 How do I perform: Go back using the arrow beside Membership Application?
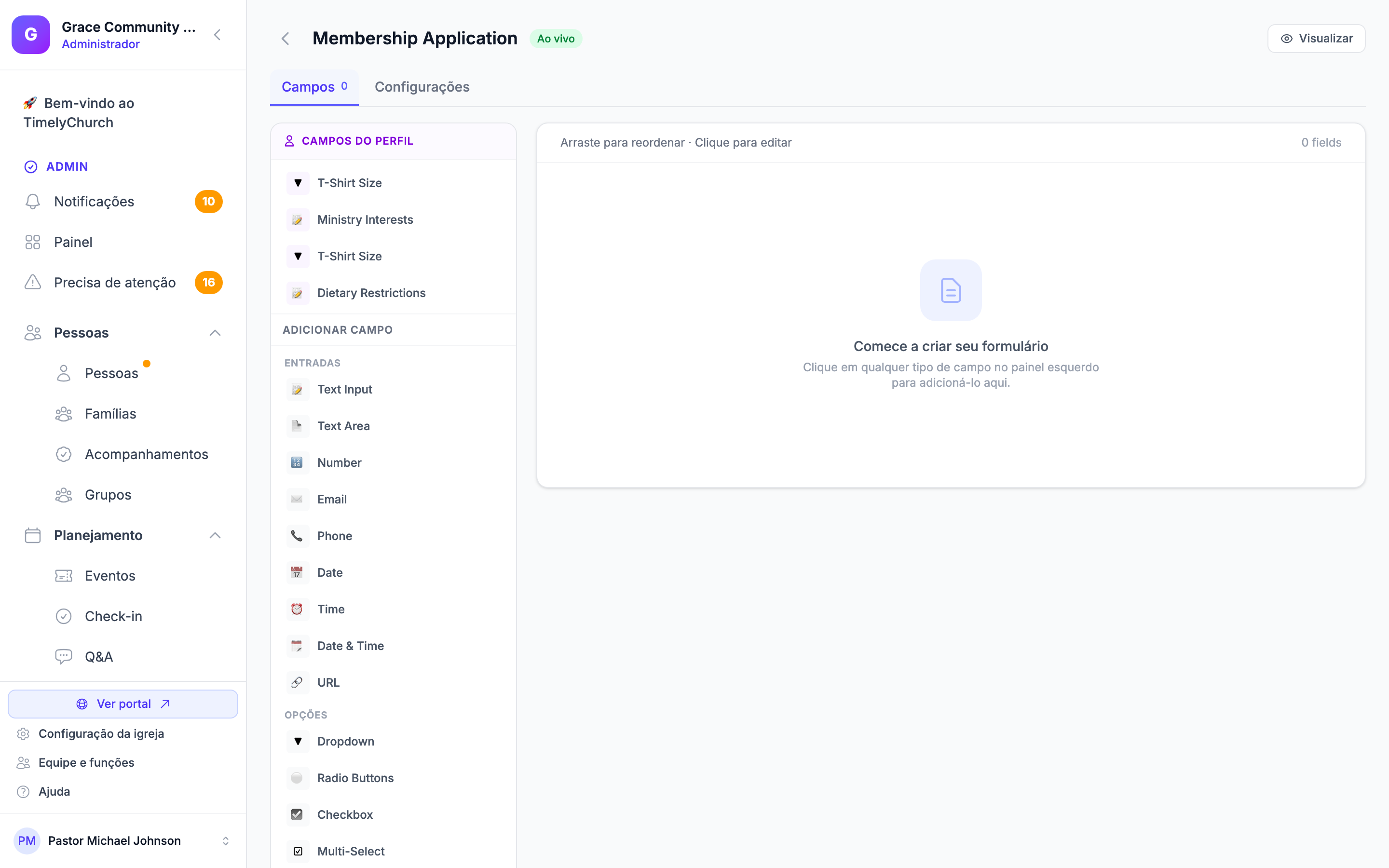pos(285,39)
